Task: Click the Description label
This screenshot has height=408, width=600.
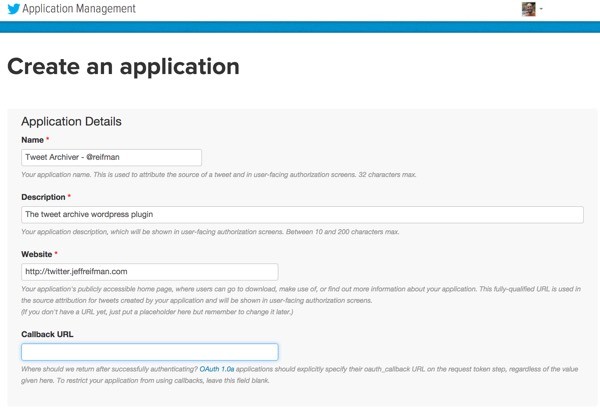Action: pyautogui.click(x=43, y=197)
